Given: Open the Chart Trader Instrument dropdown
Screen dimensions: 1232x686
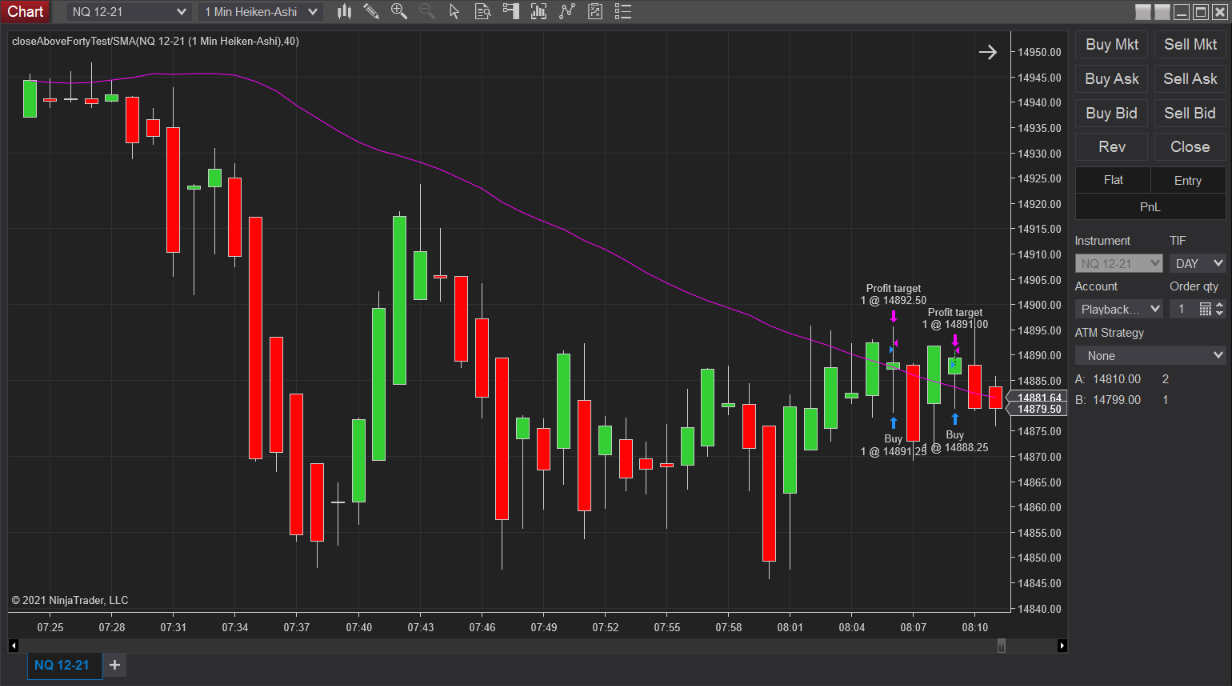Looking at the screenshot, I should [1119, 263].
